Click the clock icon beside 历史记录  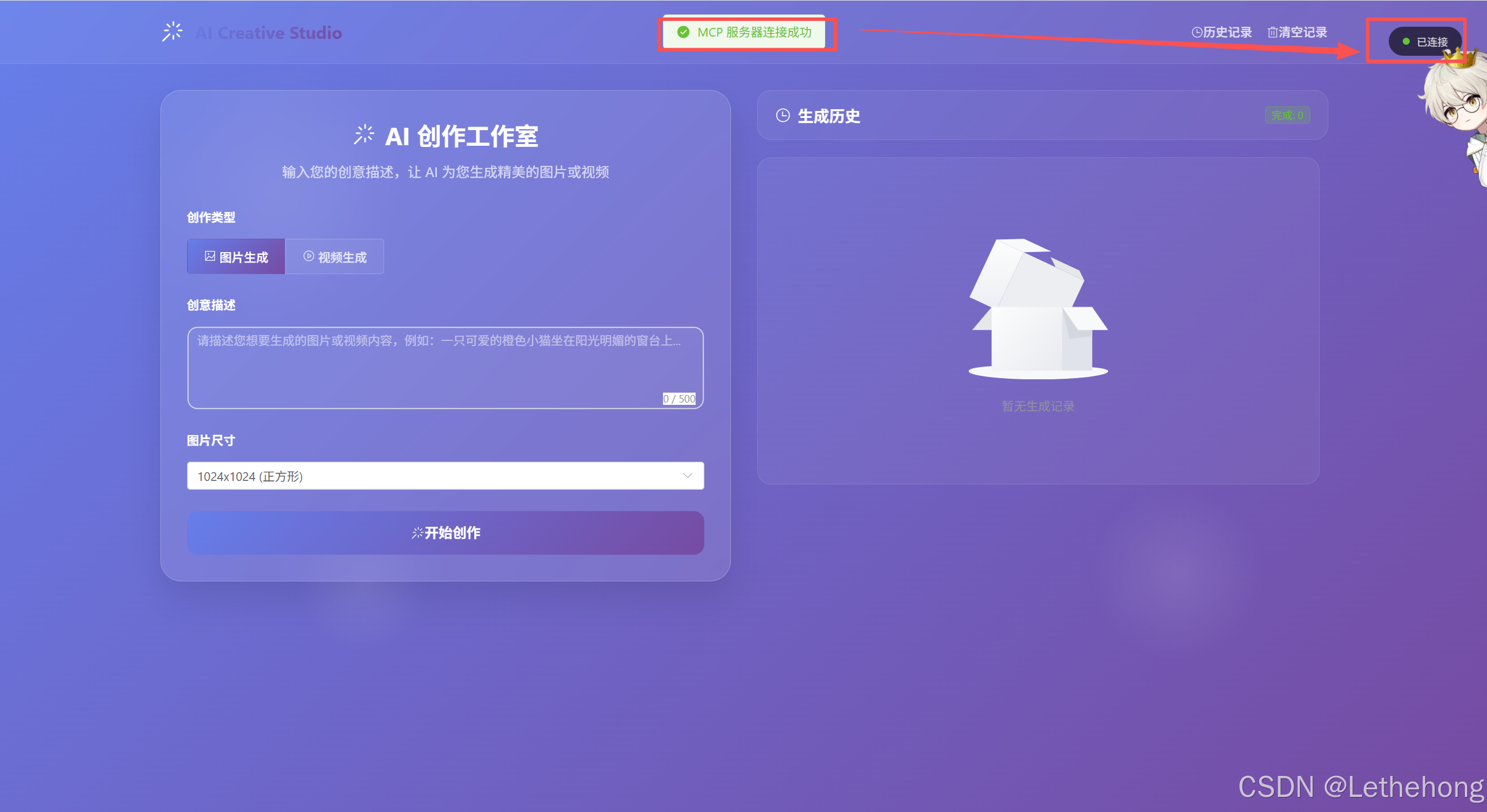[1196, 33]
